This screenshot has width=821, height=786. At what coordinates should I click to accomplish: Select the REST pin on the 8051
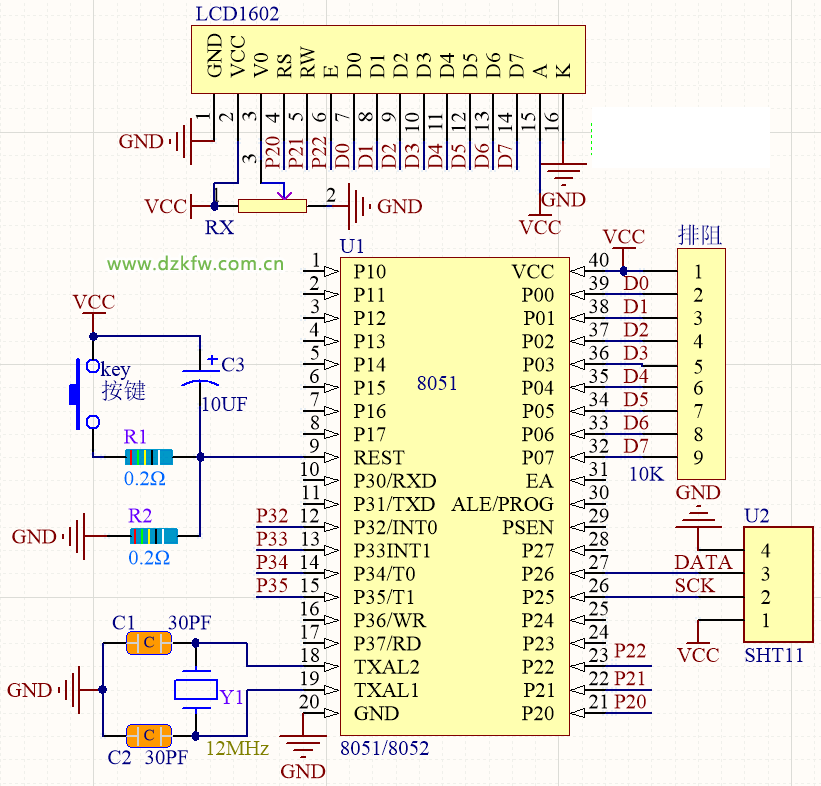pos(378,457)
